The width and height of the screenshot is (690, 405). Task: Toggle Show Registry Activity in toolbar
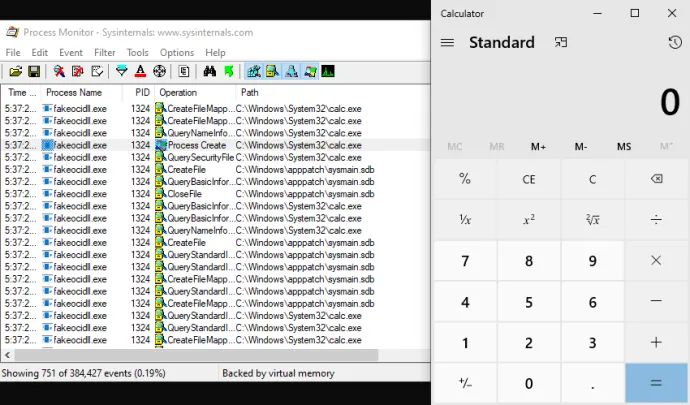click(x=254, y=72)
